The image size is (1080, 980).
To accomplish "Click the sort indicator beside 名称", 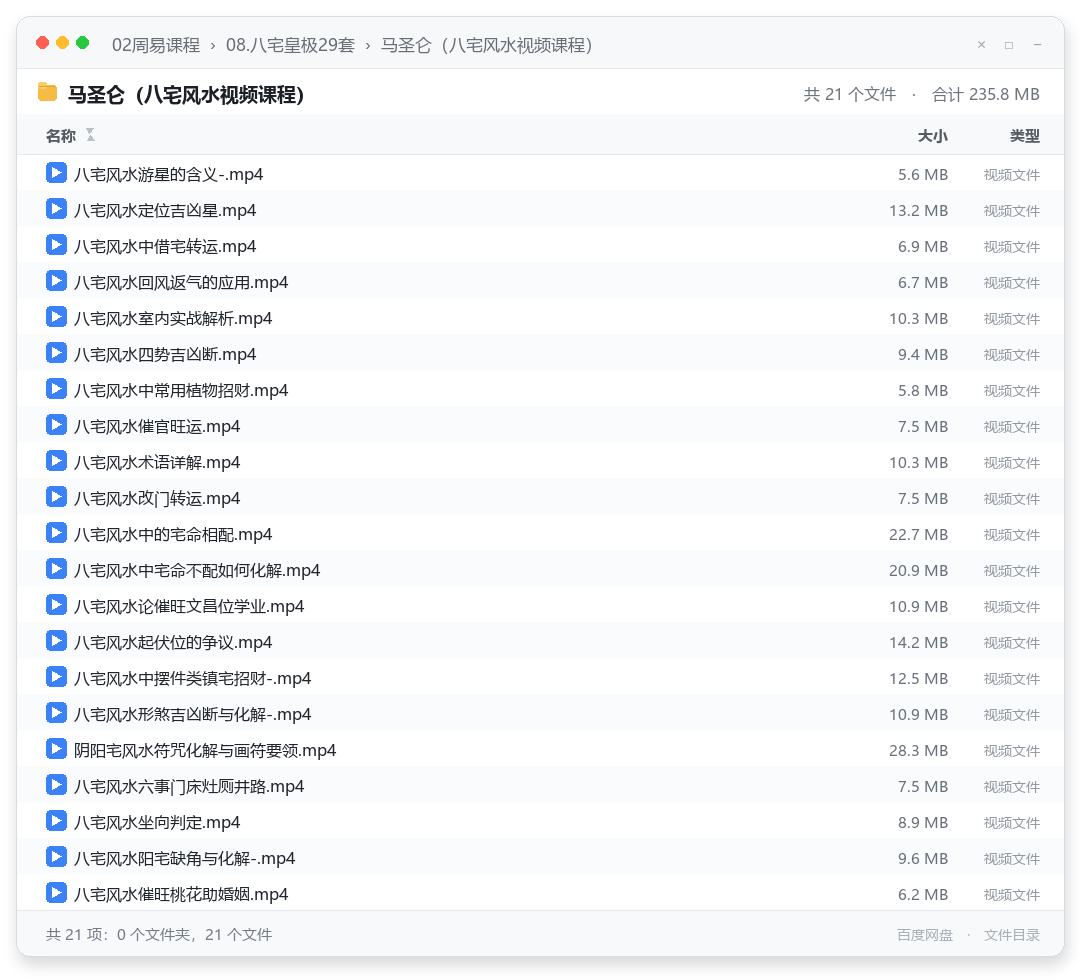I will point(90,135).
